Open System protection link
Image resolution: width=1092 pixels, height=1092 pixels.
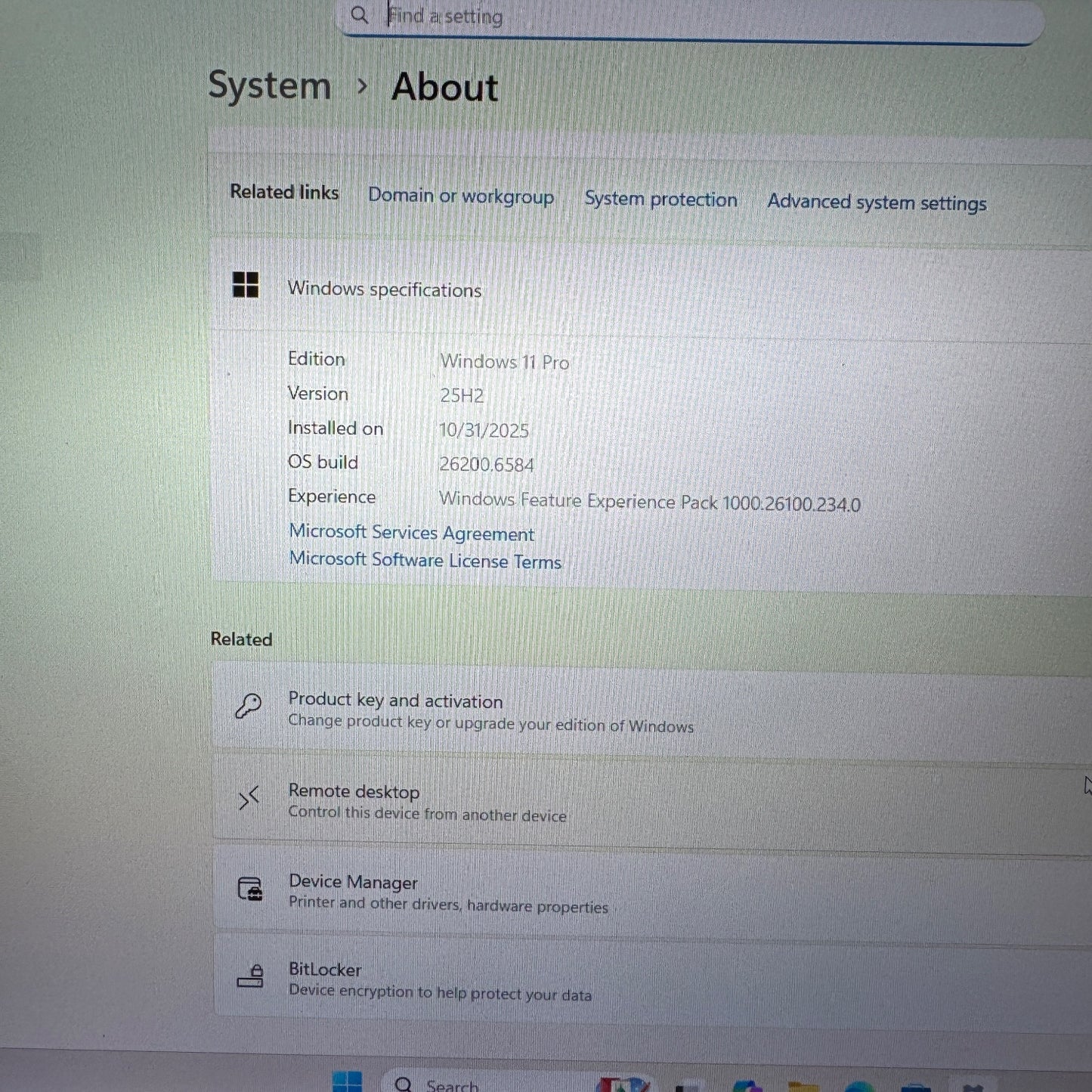click(x=660, y=200)
